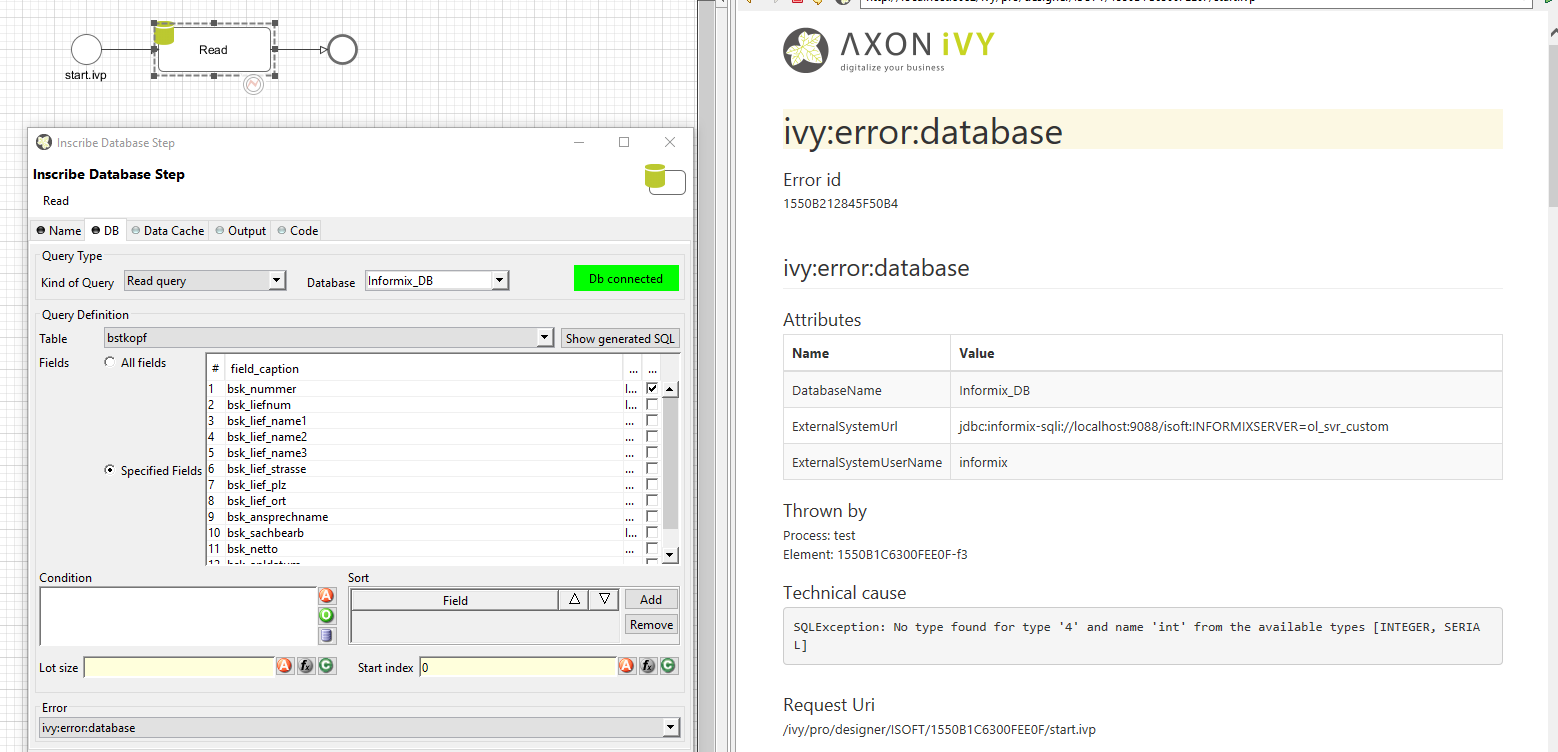Viewport: 1558px width, 752px height.
Task: Click the Condition text area
Action: tap(177, 616)
